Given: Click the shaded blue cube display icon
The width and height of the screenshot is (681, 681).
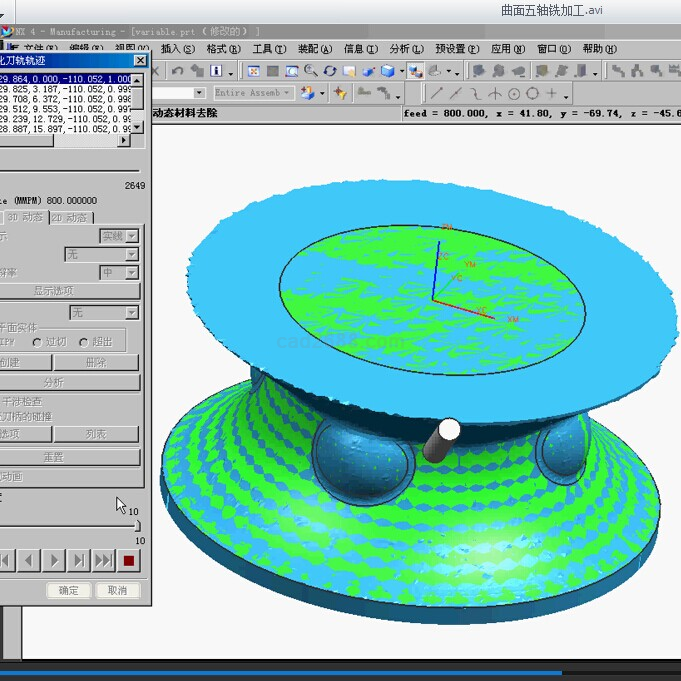Looking at the screenshot, I should click(x=386, y=71).
